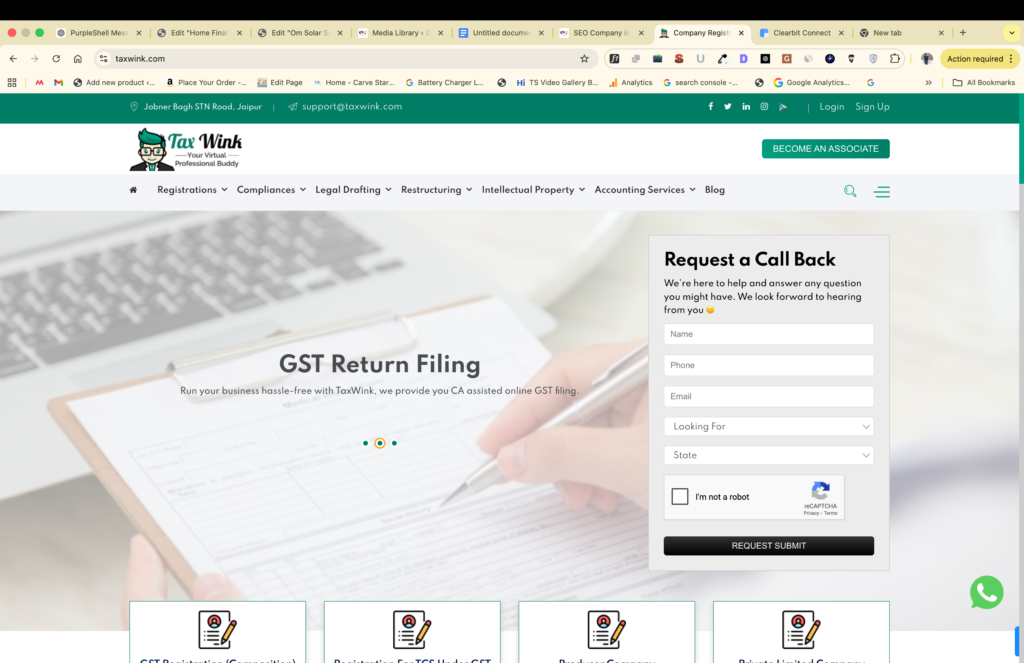Open TaxWink's Facebook page icon
Screen dimensions: 1024x663
711,107
